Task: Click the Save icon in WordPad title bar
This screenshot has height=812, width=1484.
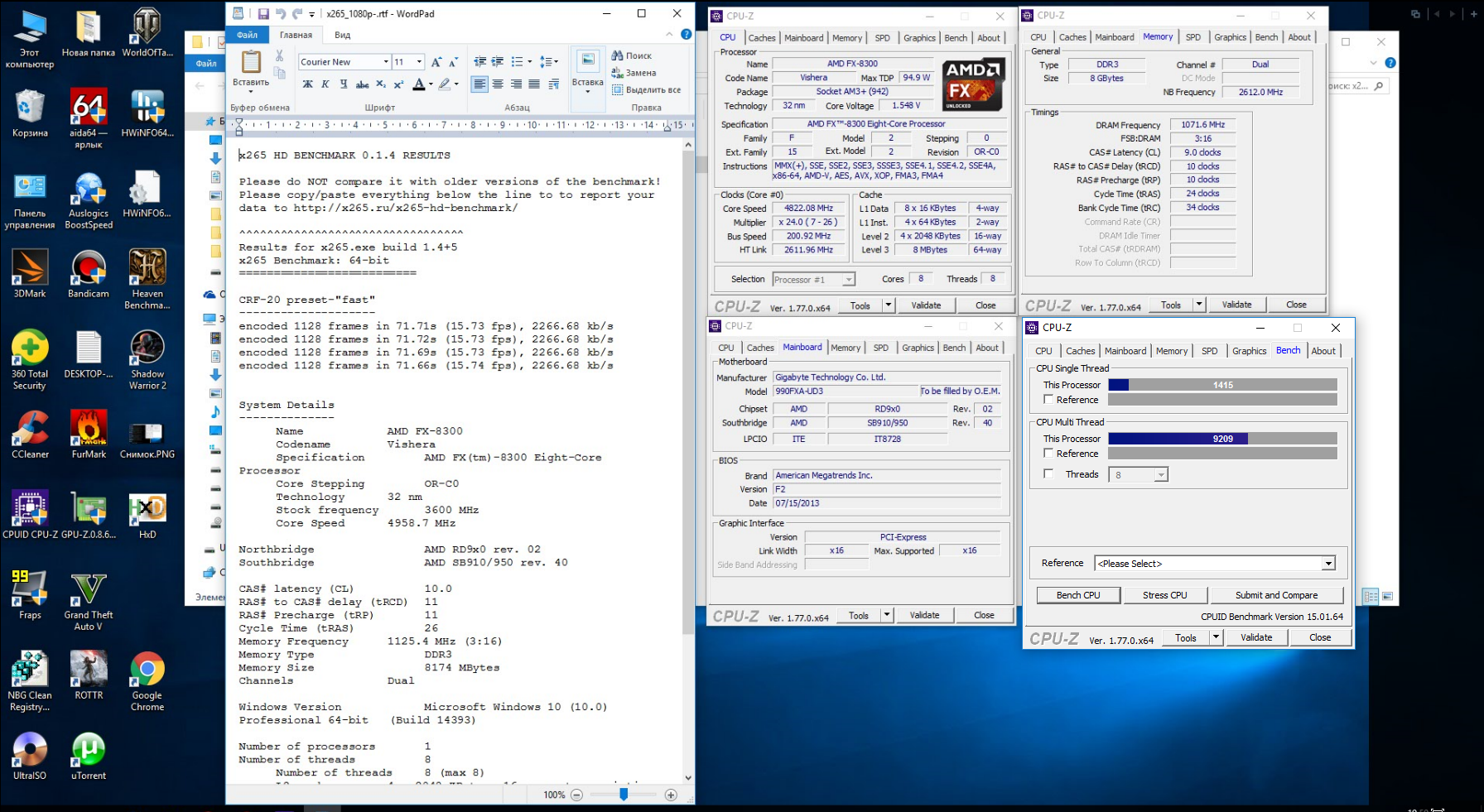Action: click(263, 14)
